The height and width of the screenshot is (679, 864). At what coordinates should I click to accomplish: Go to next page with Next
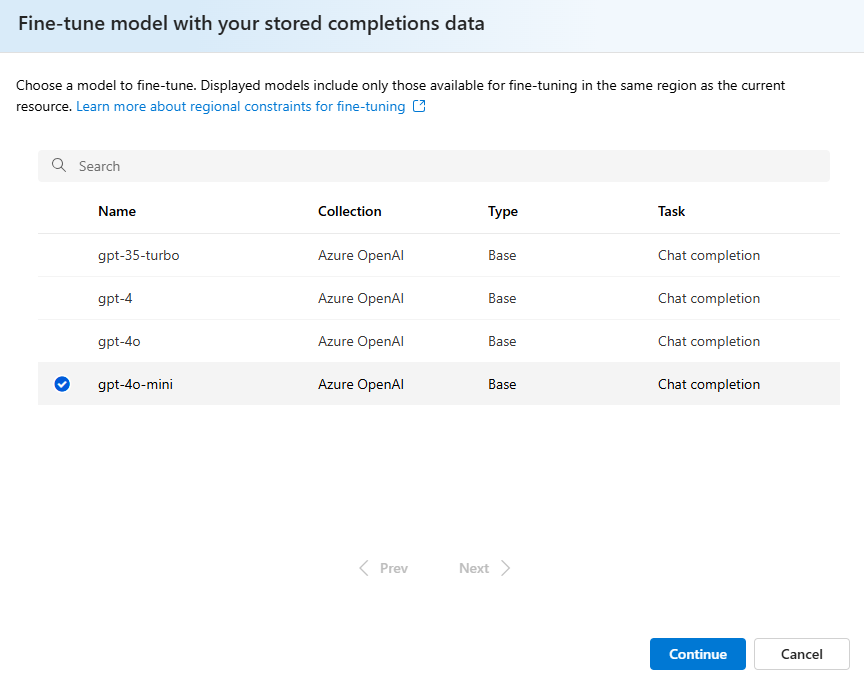pos(474,568)
